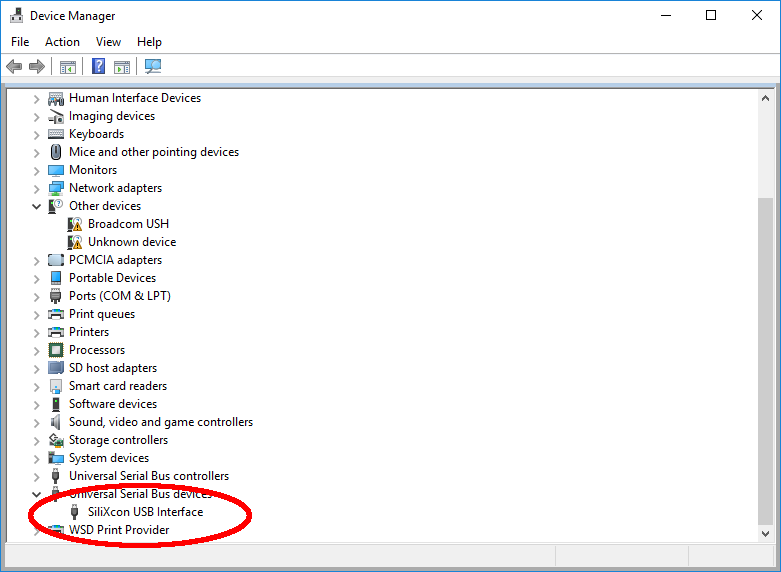Select the Software devices label
This screenshot has width=781, height=572.
(113, 404)
